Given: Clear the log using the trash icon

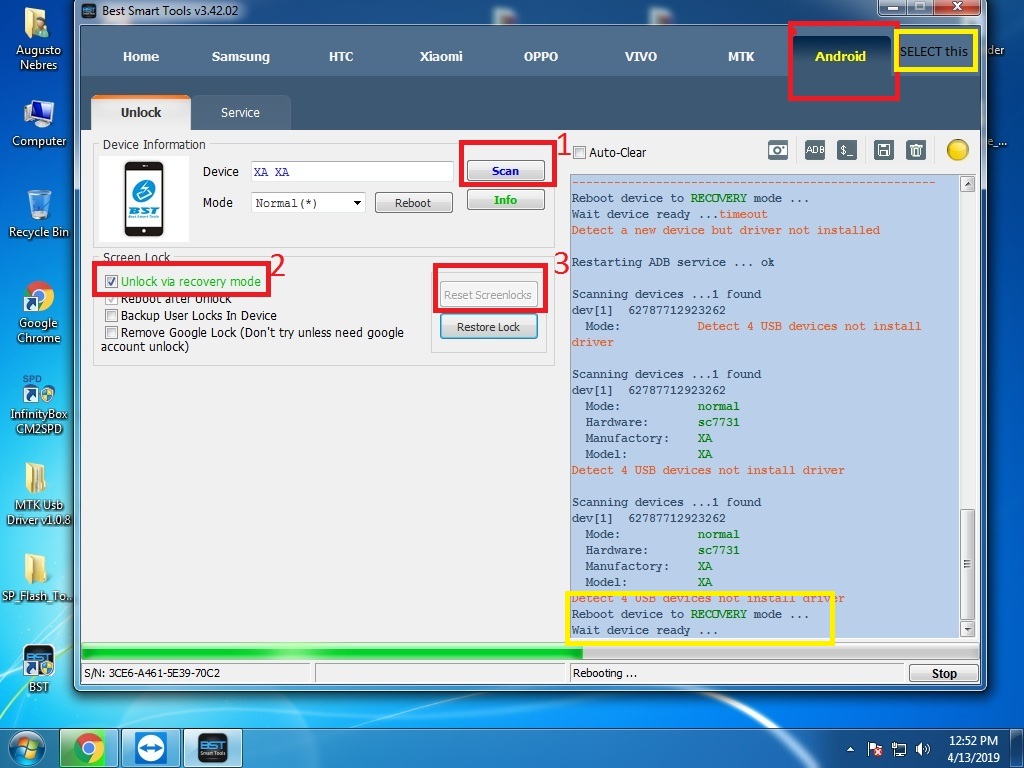Looking at the screenshot, I should (x=916, y=150).
